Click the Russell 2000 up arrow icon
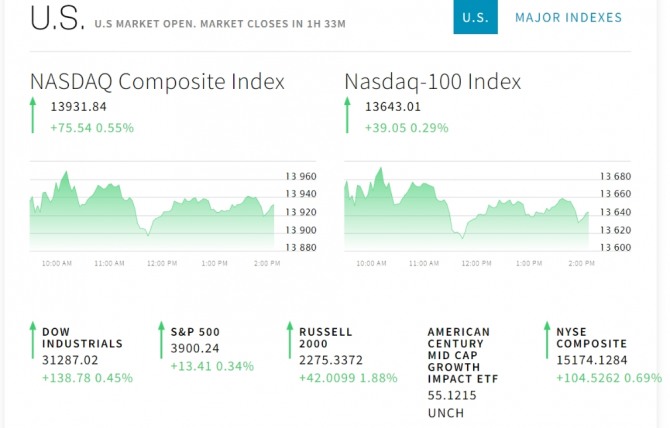 289,341
